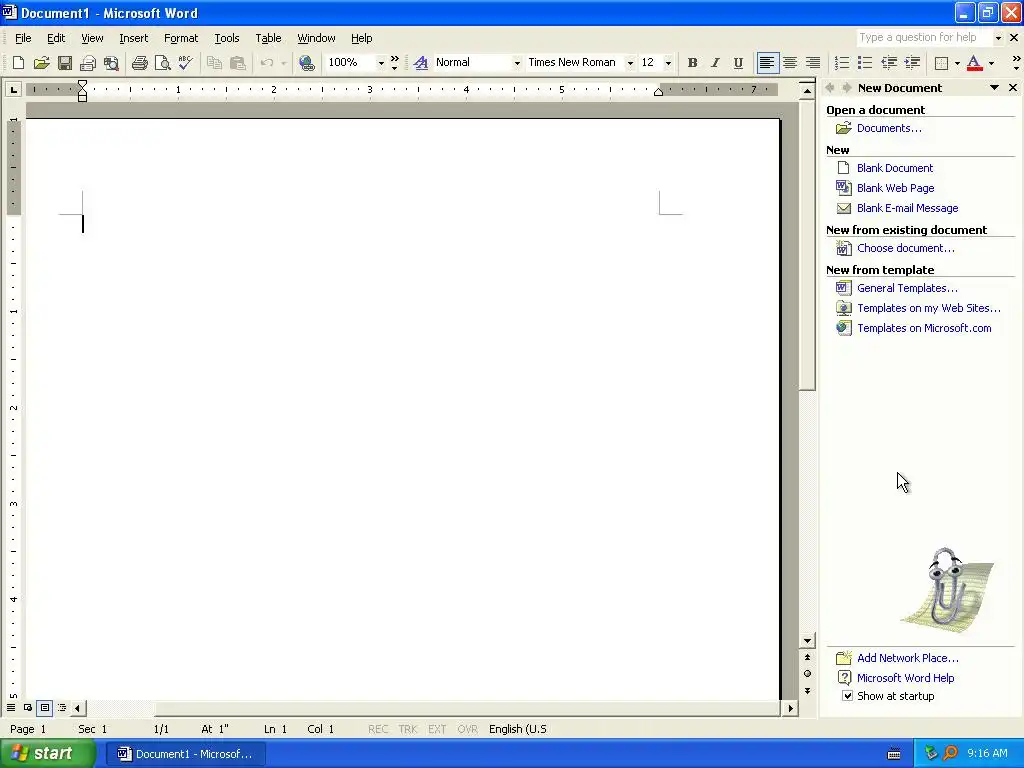Open the Times New Roman font dropdown
The width and height of the screenshot is (1024, 768).
630,63
